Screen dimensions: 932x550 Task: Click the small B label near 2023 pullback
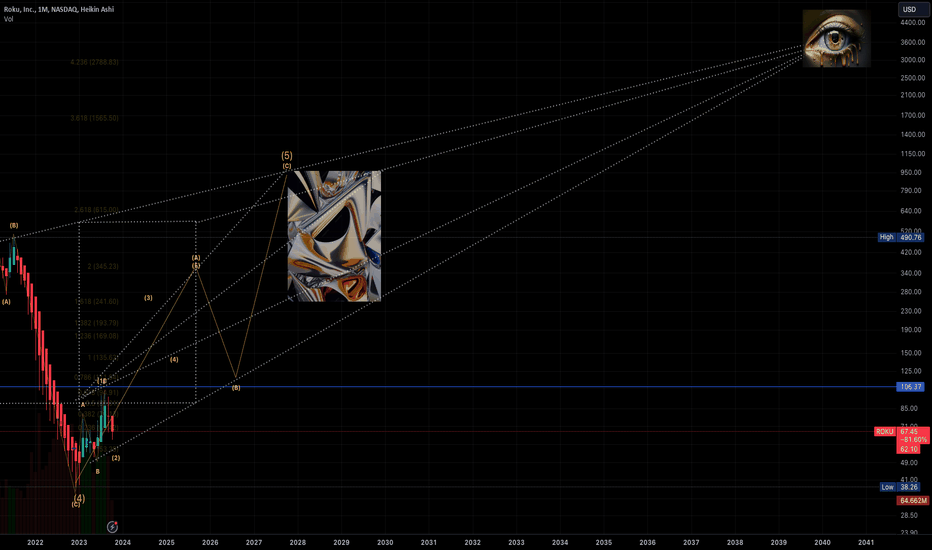tap(97, 472)
